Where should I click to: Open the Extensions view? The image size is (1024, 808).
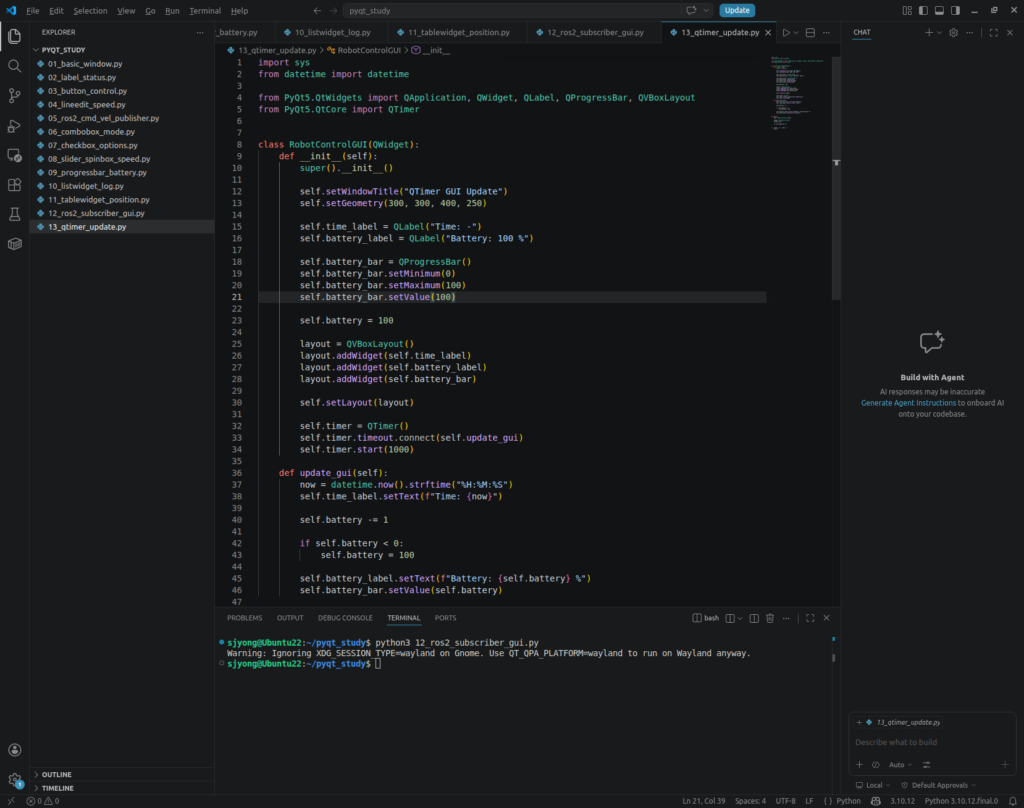pos(14,185)
